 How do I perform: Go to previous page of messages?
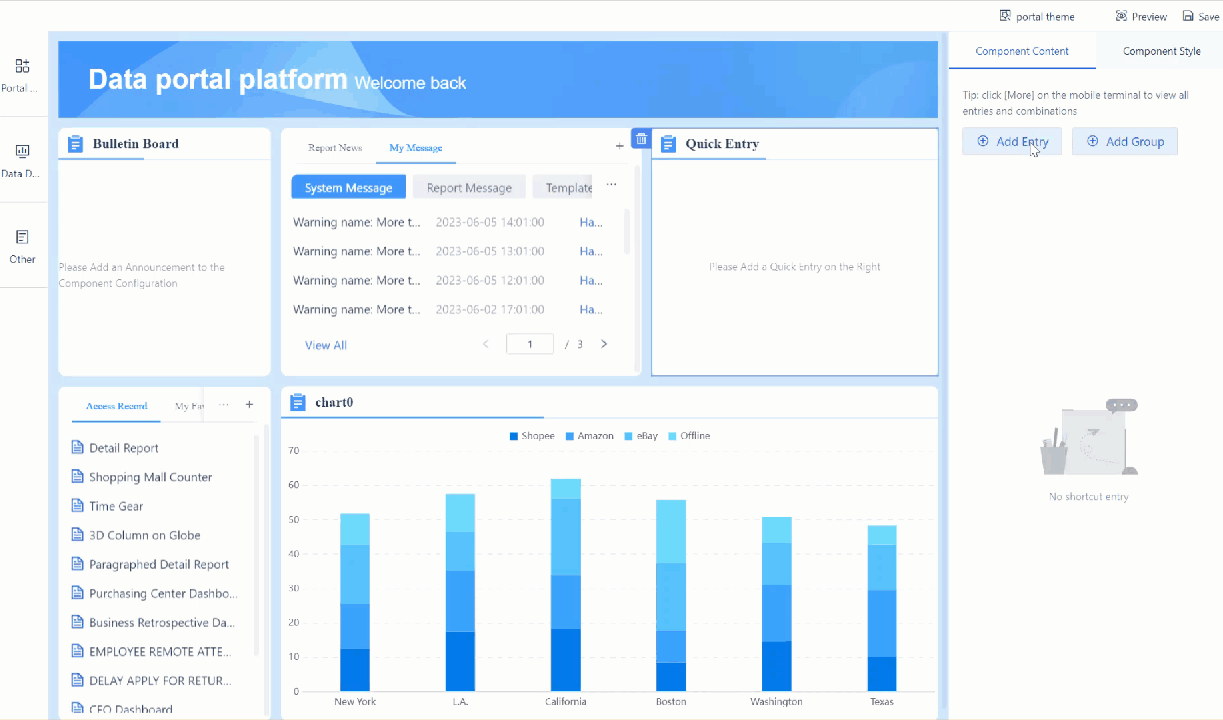click(x=486, y=344)
